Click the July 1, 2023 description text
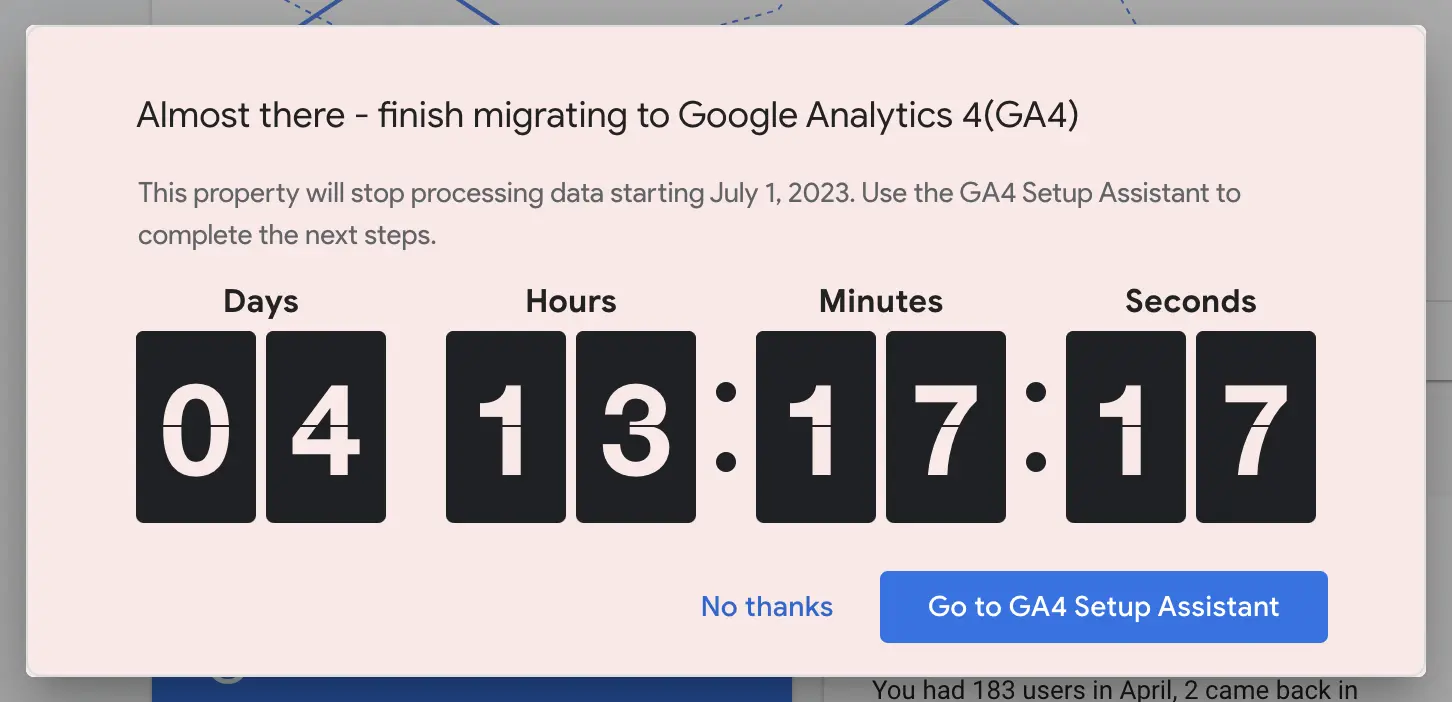This screenshot has width=1452, height=702. coord(689,192)
